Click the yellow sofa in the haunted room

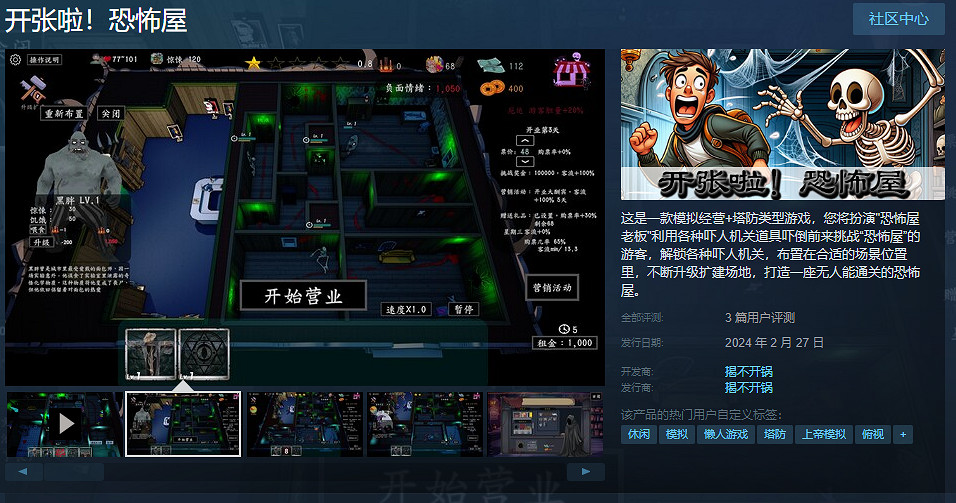(x=397, y=256)
